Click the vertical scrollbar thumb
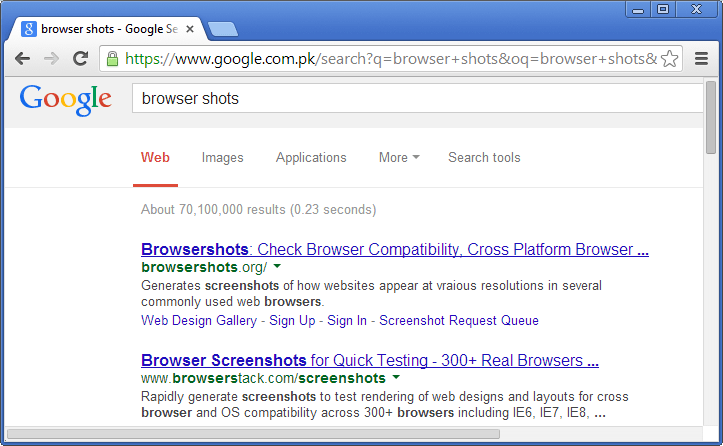This screenshot has width=723, height=446. [711, 118]
